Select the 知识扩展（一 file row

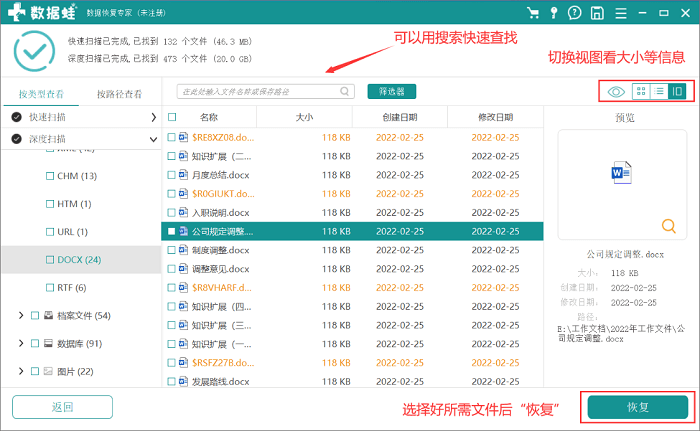[x=352, y=343]
